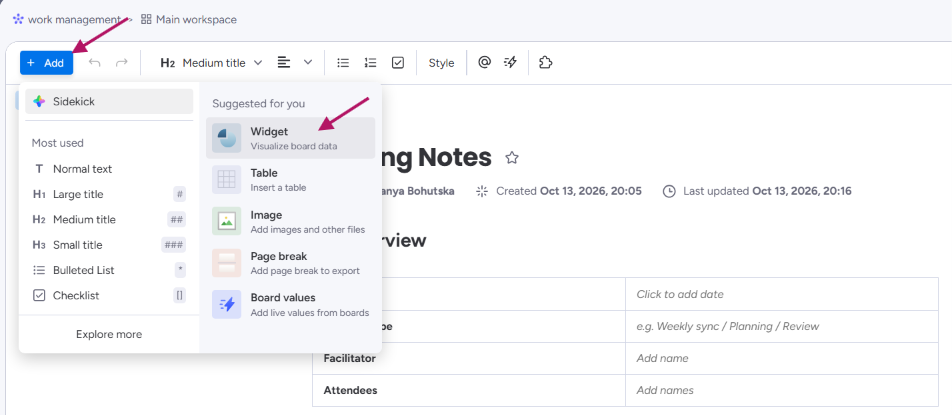This screenshot has height=415, width=952.
Task: Redo the last action
Action: (x=121, y=63)
